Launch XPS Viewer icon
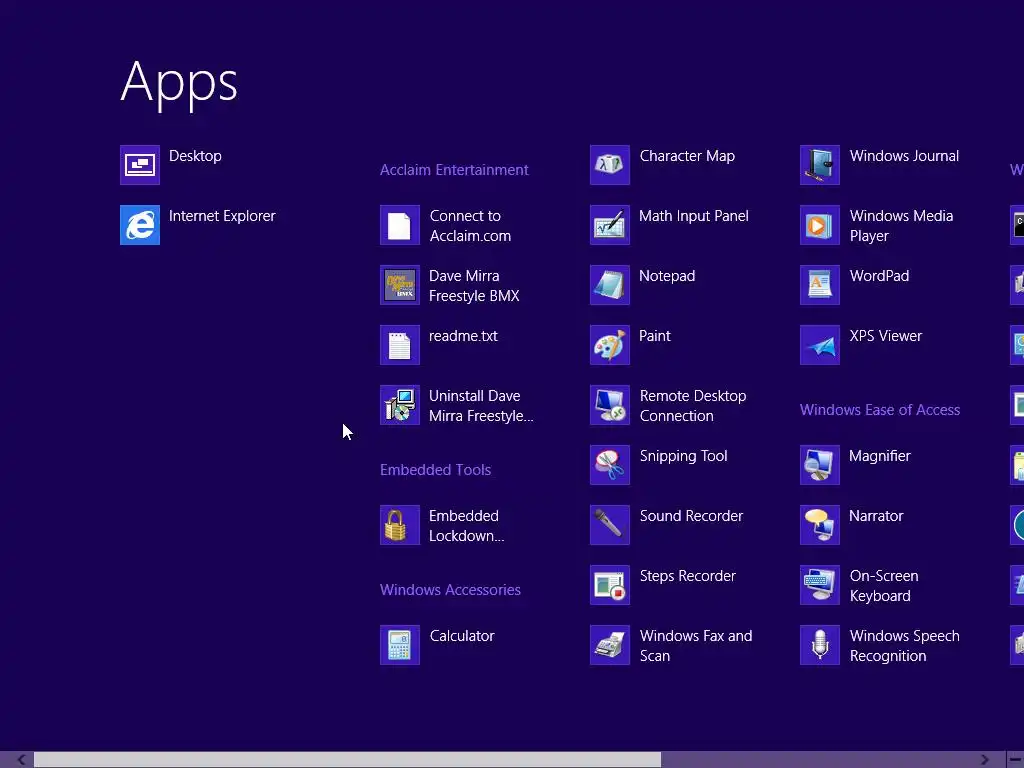1024x768 pixels. [820, 345]
